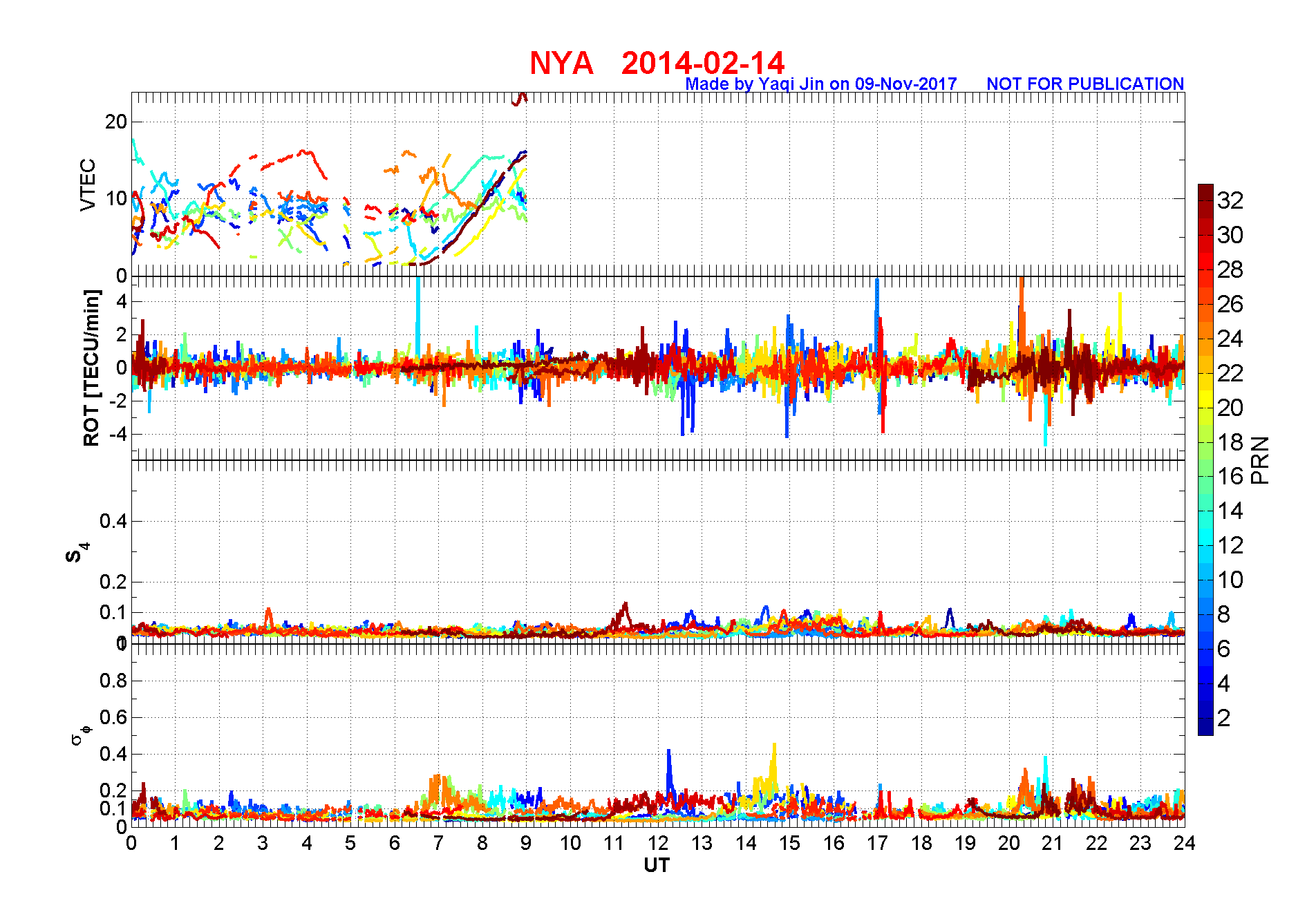This screenshot has height=919, width=1316.
Task: Click x-axis tick label 6
Action: [395, 843]
